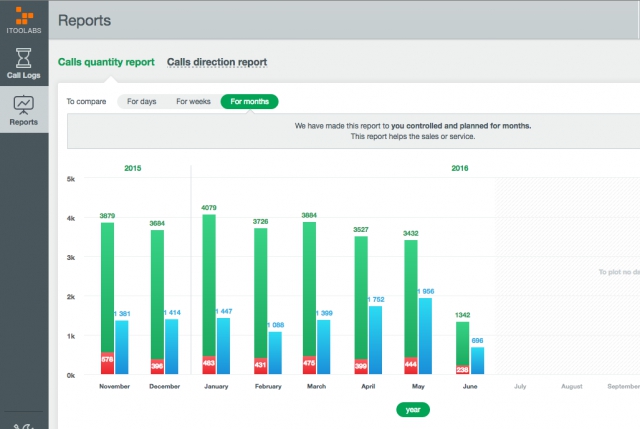
Task: Click December green bar showing 3684
Action: pos(157,294)
